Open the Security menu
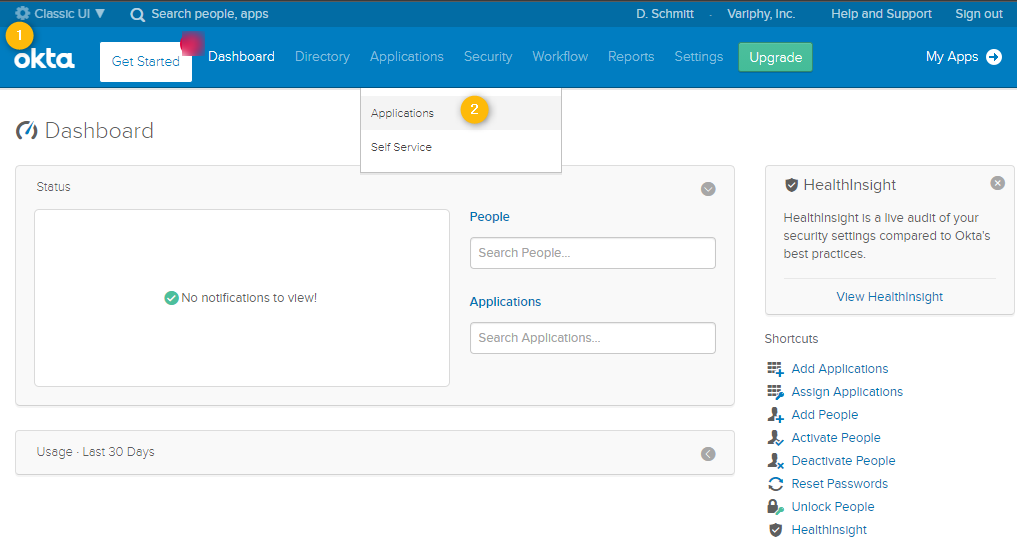 (x=488, y=56)
